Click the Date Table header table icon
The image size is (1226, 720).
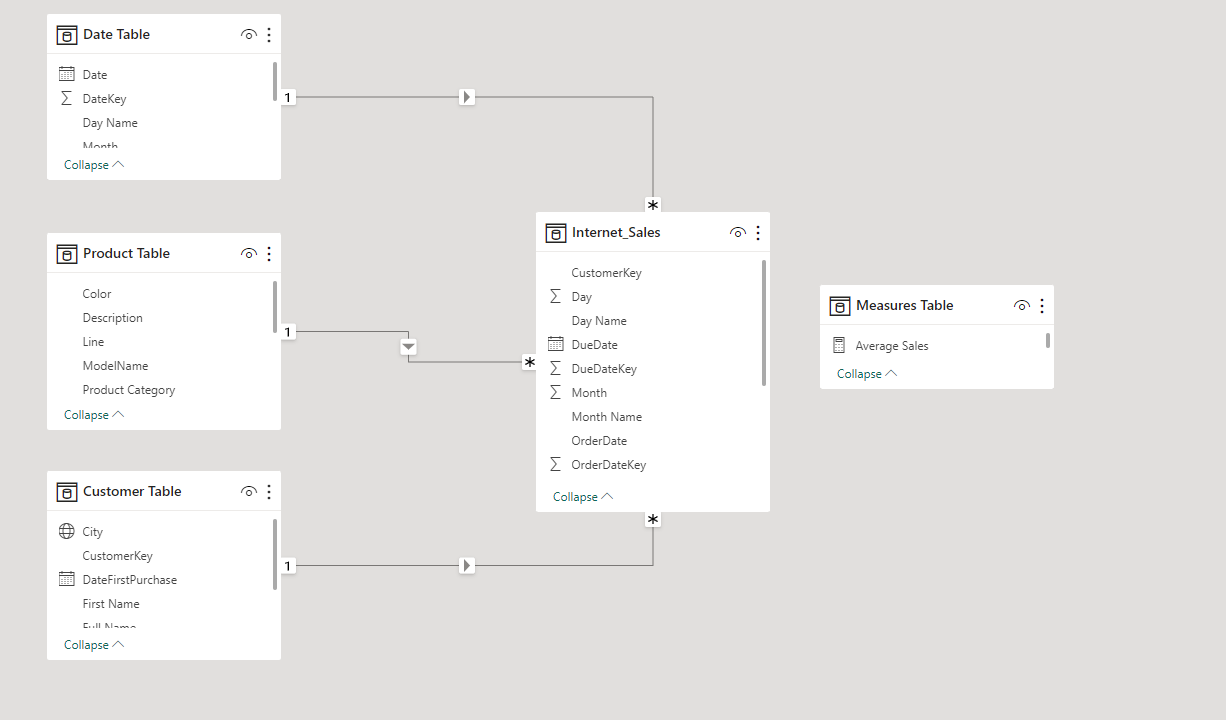pos(67,35)
